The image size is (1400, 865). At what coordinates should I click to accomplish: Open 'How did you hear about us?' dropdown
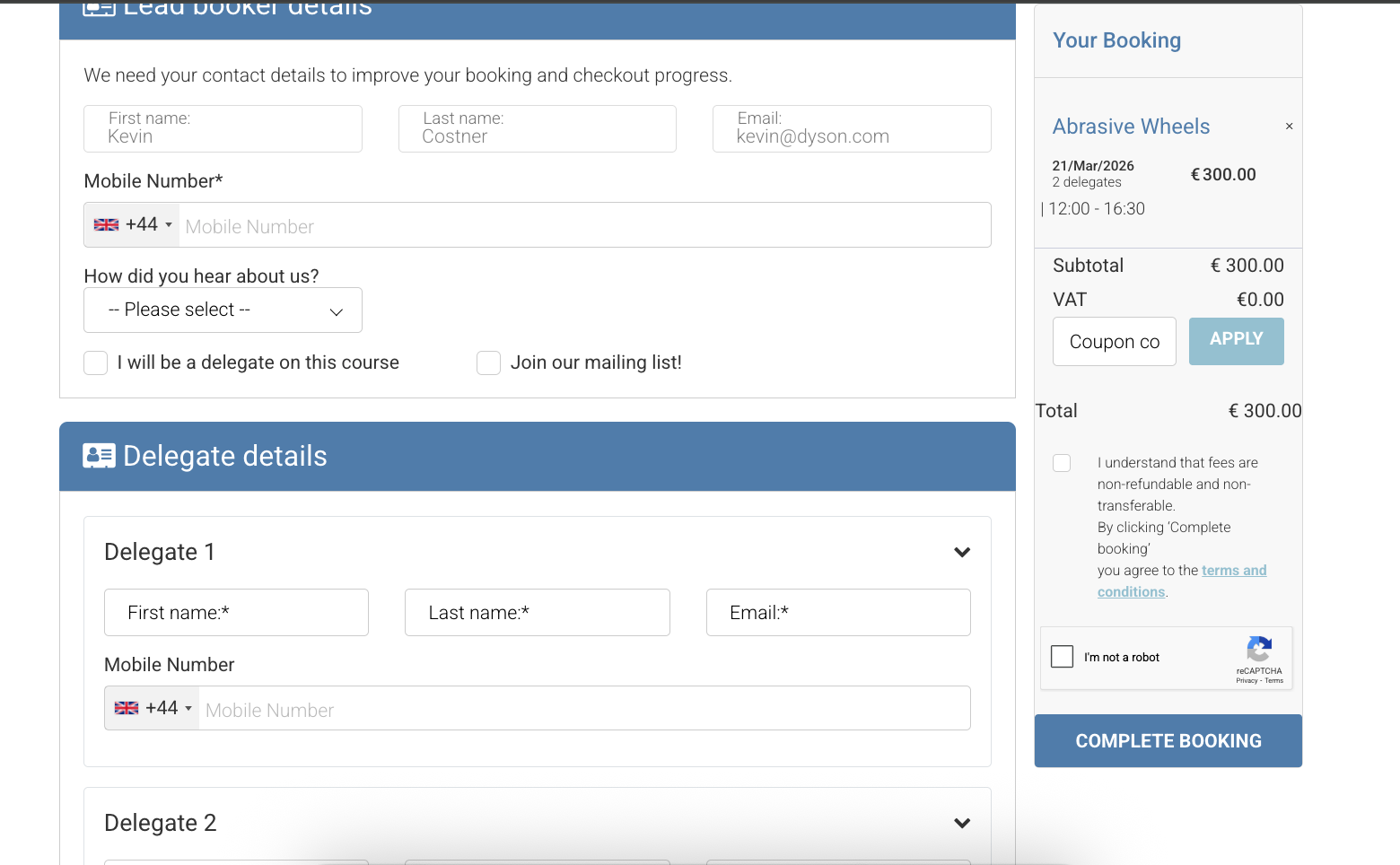click(223, 310)
